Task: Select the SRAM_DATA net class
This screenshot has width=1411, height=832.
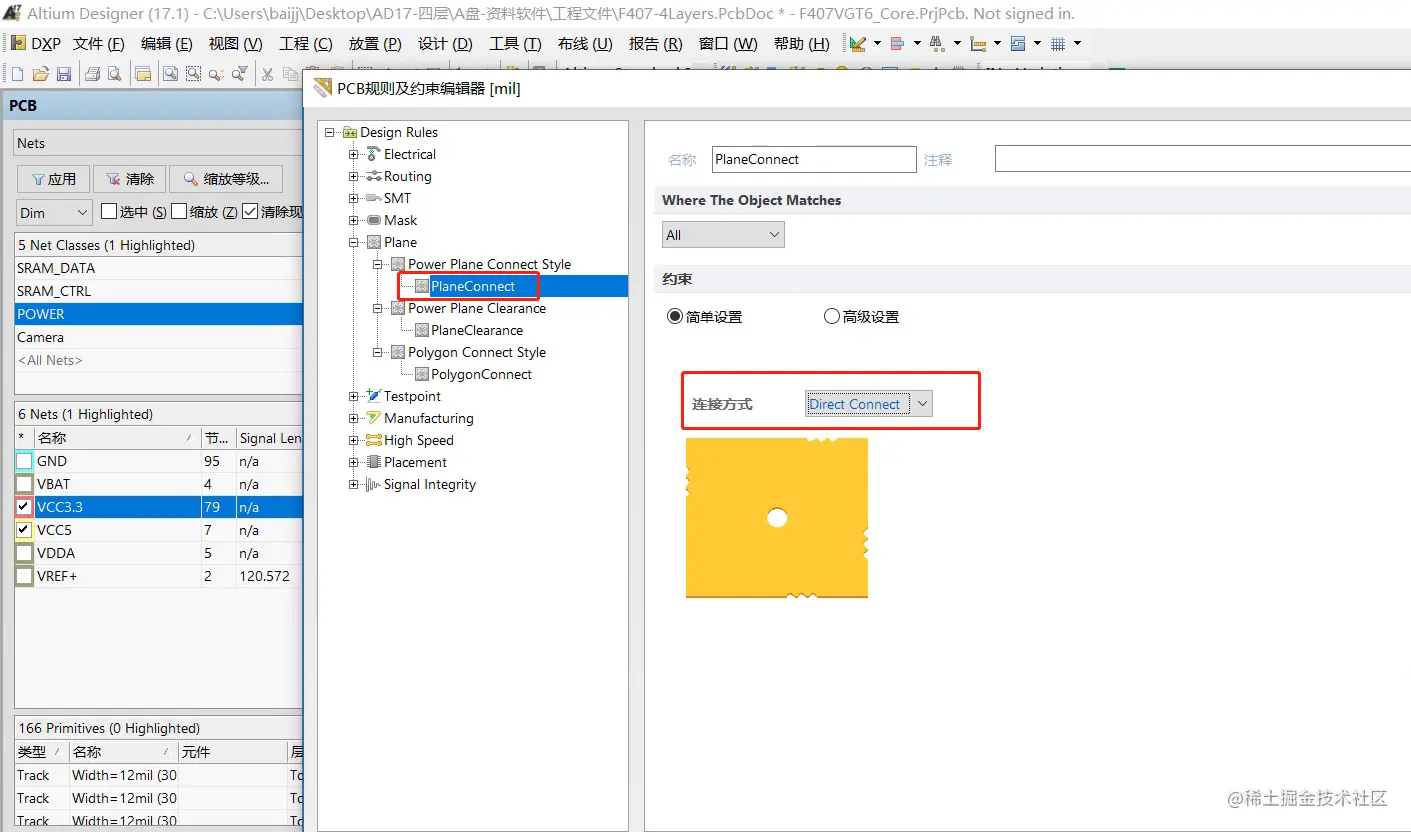Action: (158, 268)
